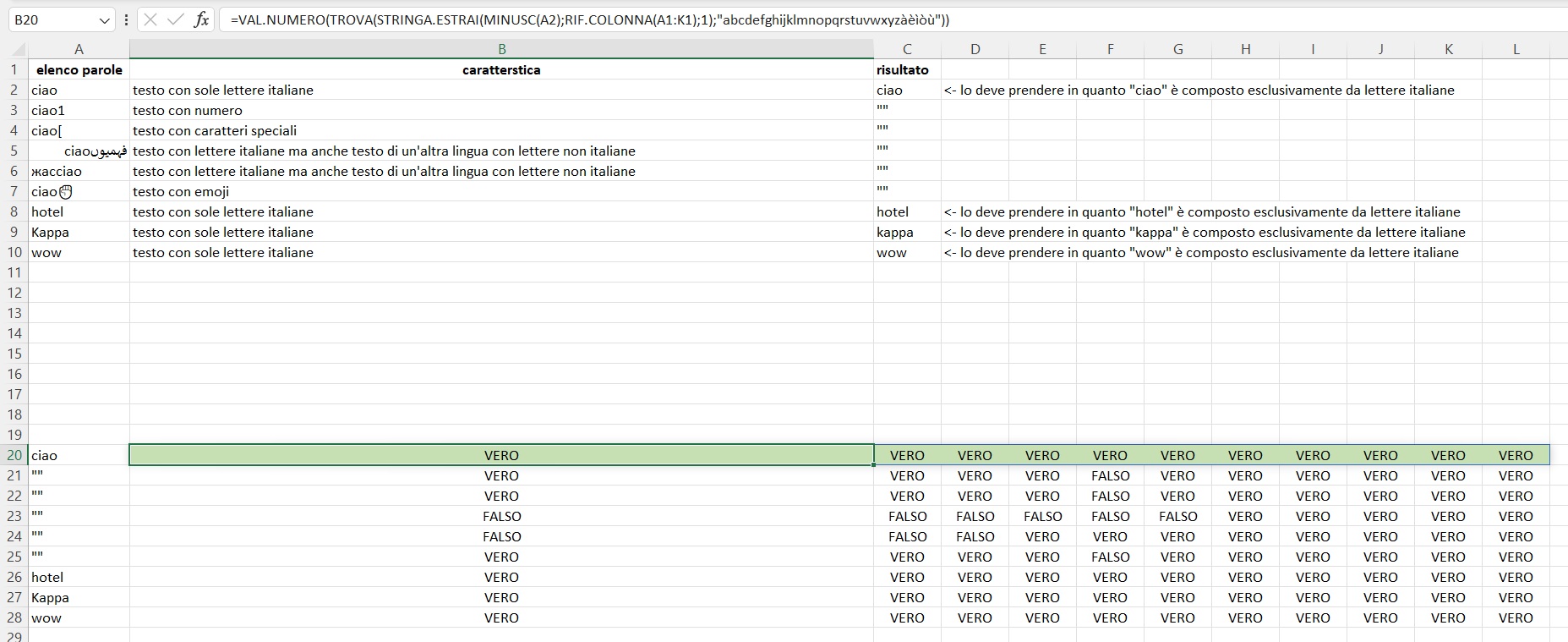Viewport: 1568px width, 642px height.
Task: Select column D header
Action: click(975, 49)
